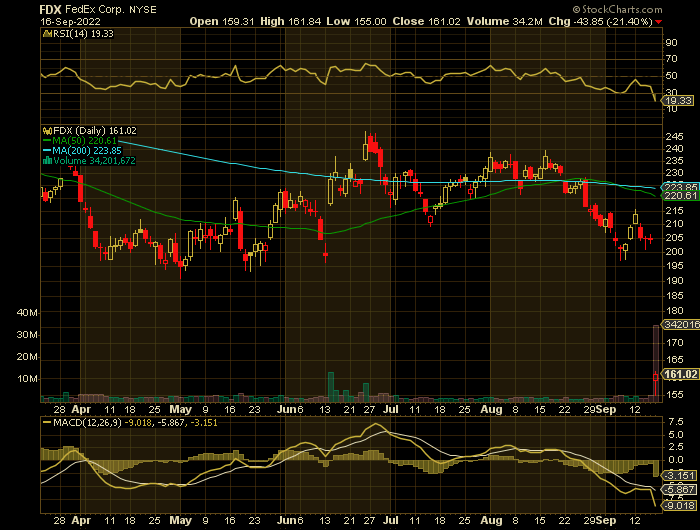The height and width of the screenshot is (530, 700).
Task: Click the FDX (Daily) 161.02 legend entry
Action: [95, 131]
